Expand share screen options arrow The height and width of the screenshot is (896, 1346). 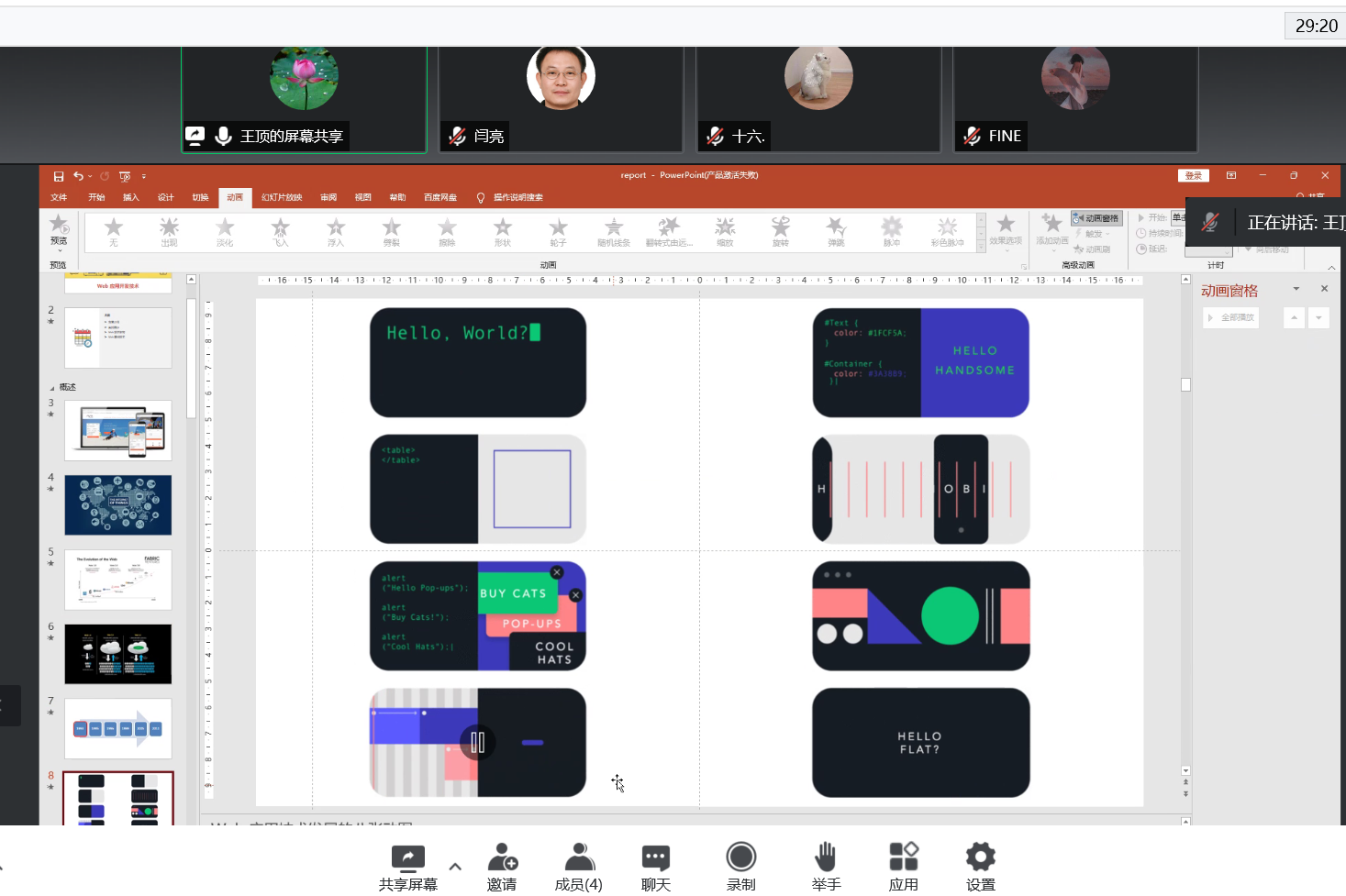pos(455,867)
